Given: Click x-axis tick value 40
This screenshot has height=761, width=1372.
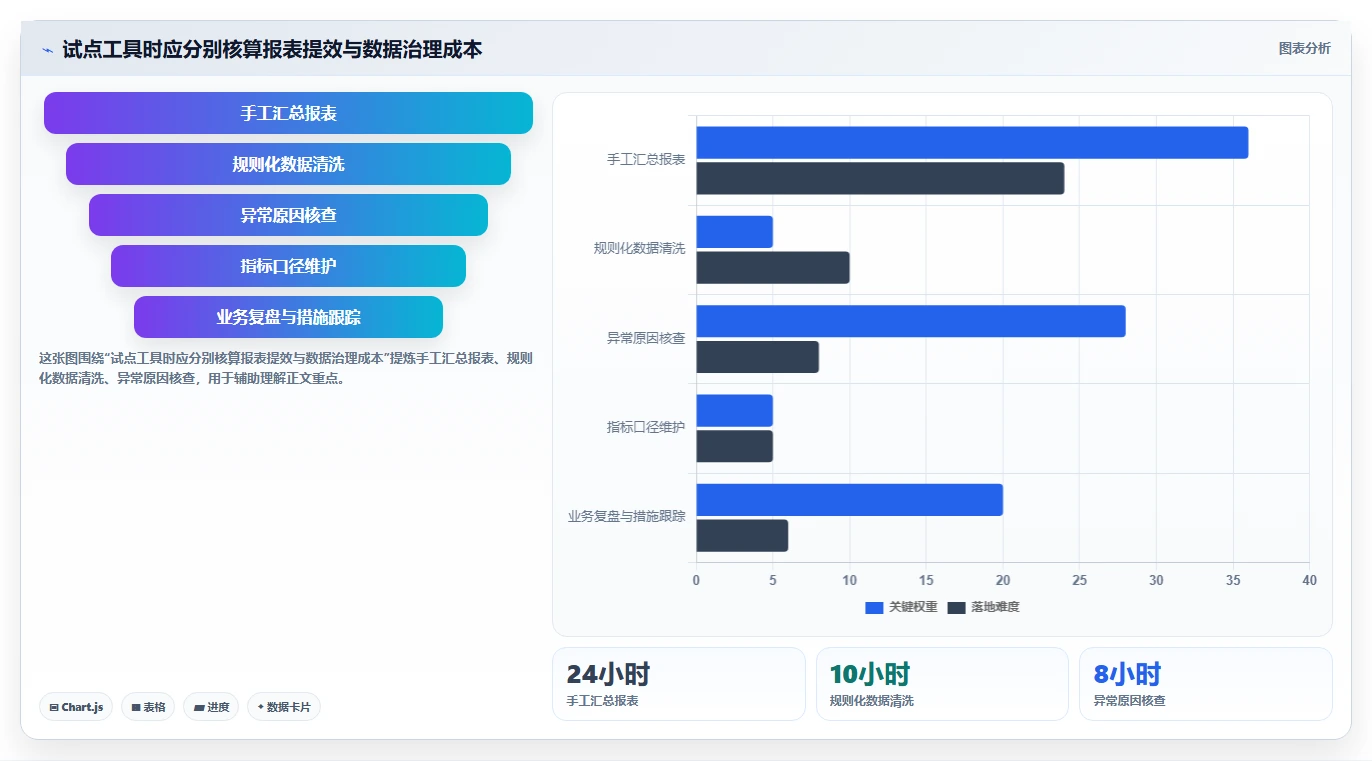Looking at the screenshot, I should pyautogui.click(x=1309, y=581).
